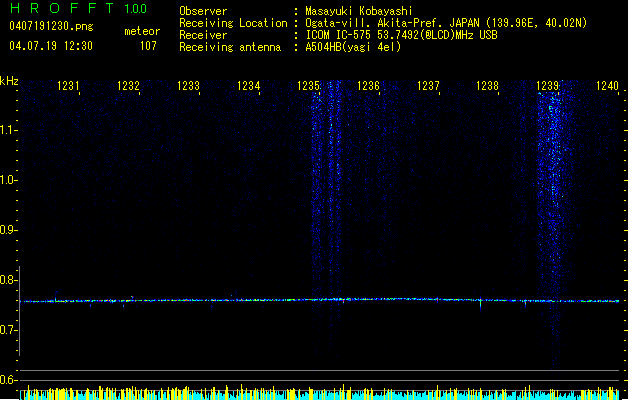Image resolution: width=629 pixels, height=400 pixels.
Task: Click the 0.8 frequency axis label
Action: click(x=8, y=280)
